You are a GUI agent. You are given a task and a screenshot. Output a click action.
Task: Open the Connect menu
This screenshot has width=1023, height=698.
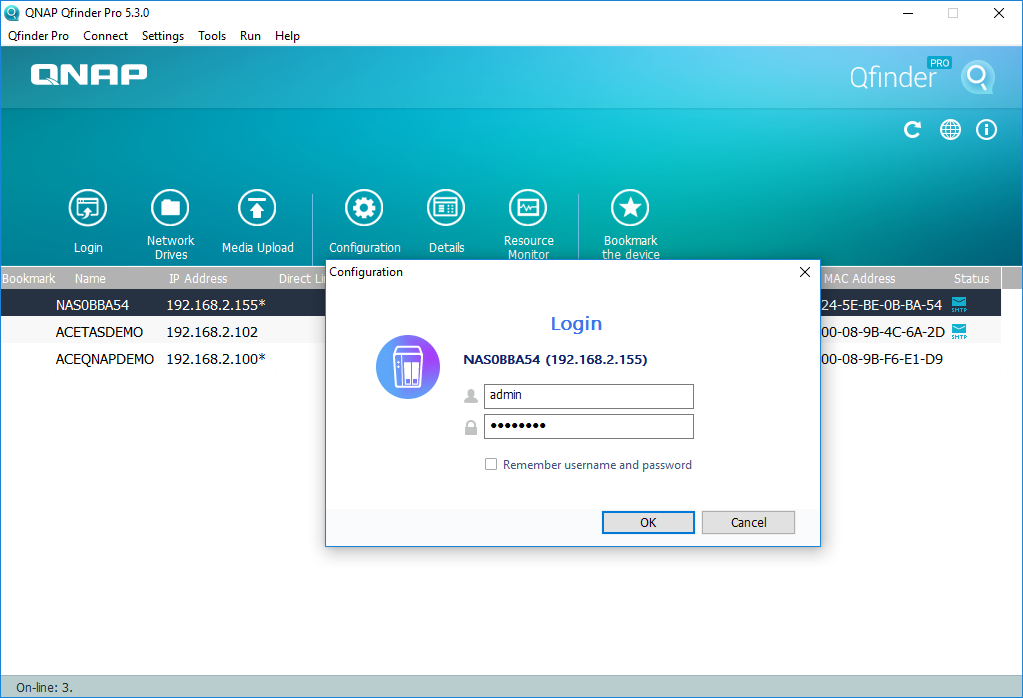pyautogui.click(x=105, y=36)
